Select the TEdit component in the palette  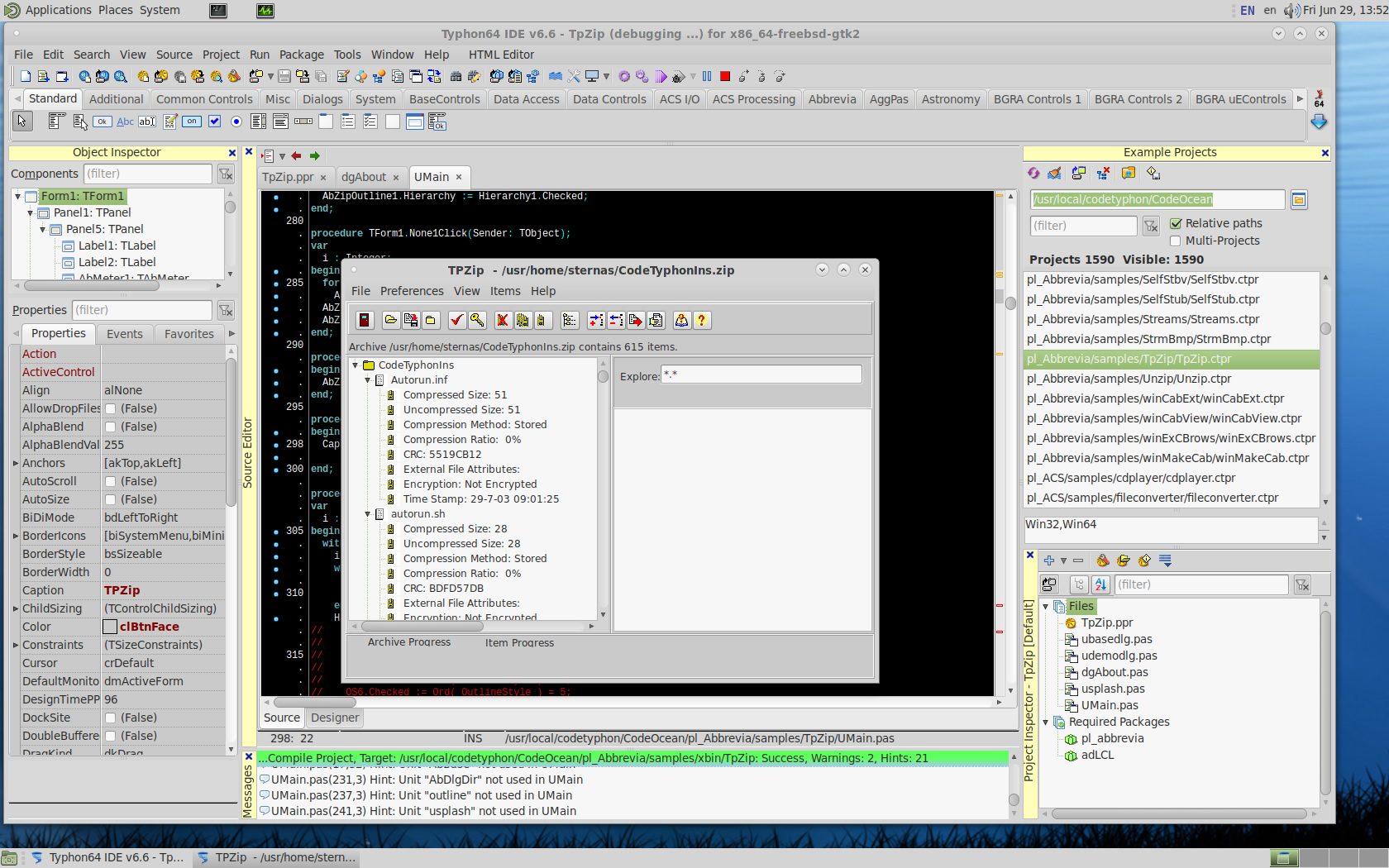point(147,122)
